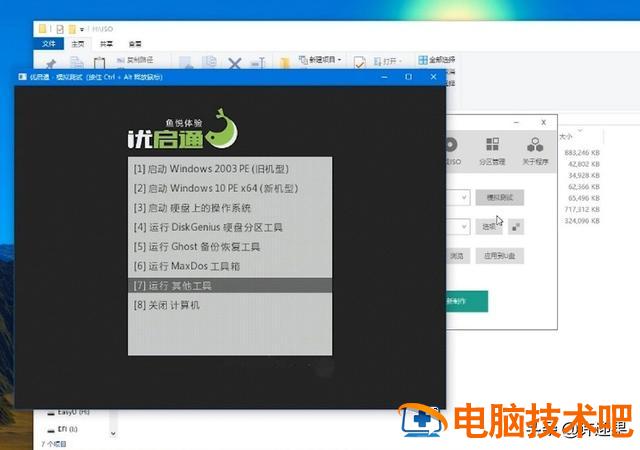The width and height of the screenshot is (640, 450).
Task: Switch to the 主页 ribbon tab
Action: [78, 44]
